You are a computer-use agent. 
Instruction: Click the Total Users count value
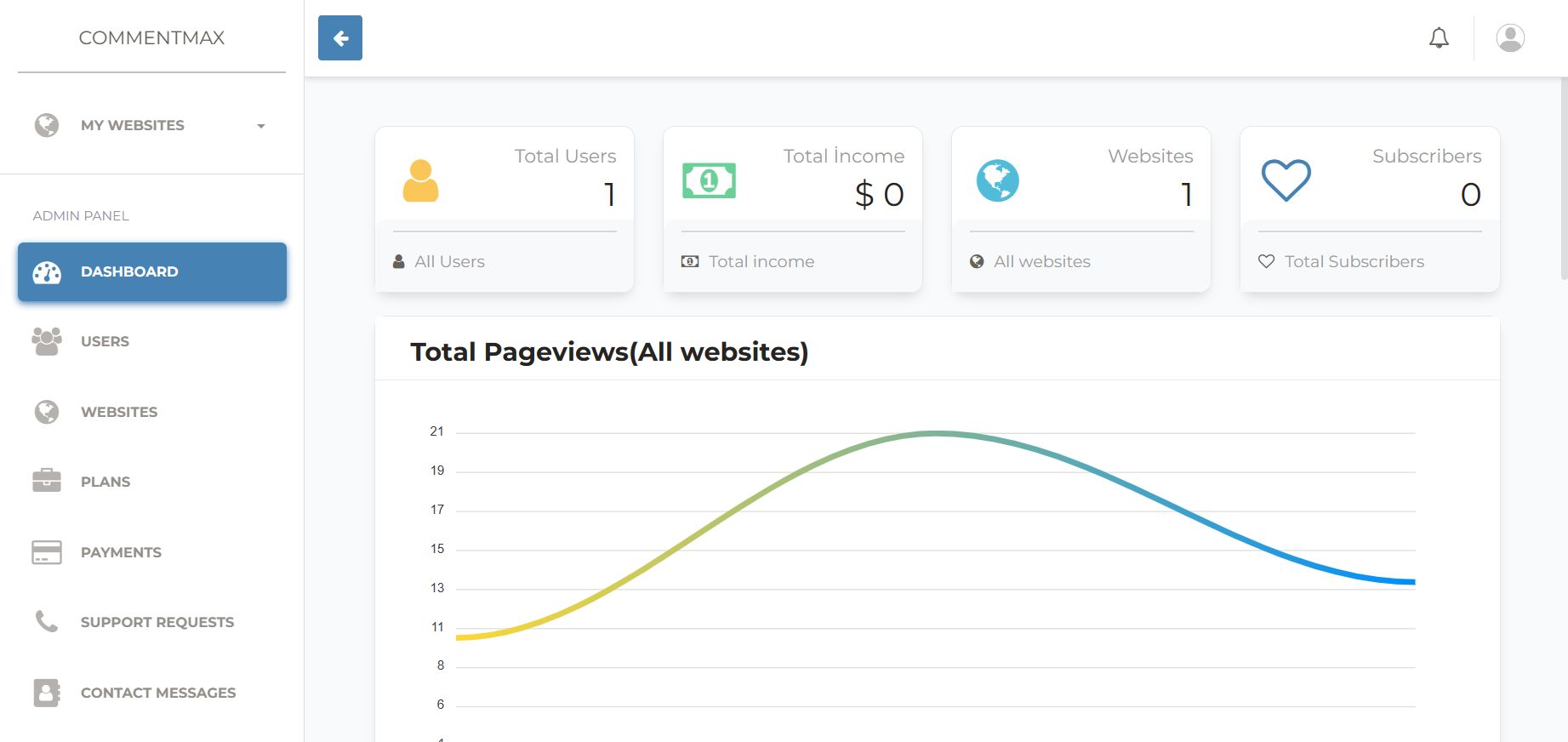[610, 195]
